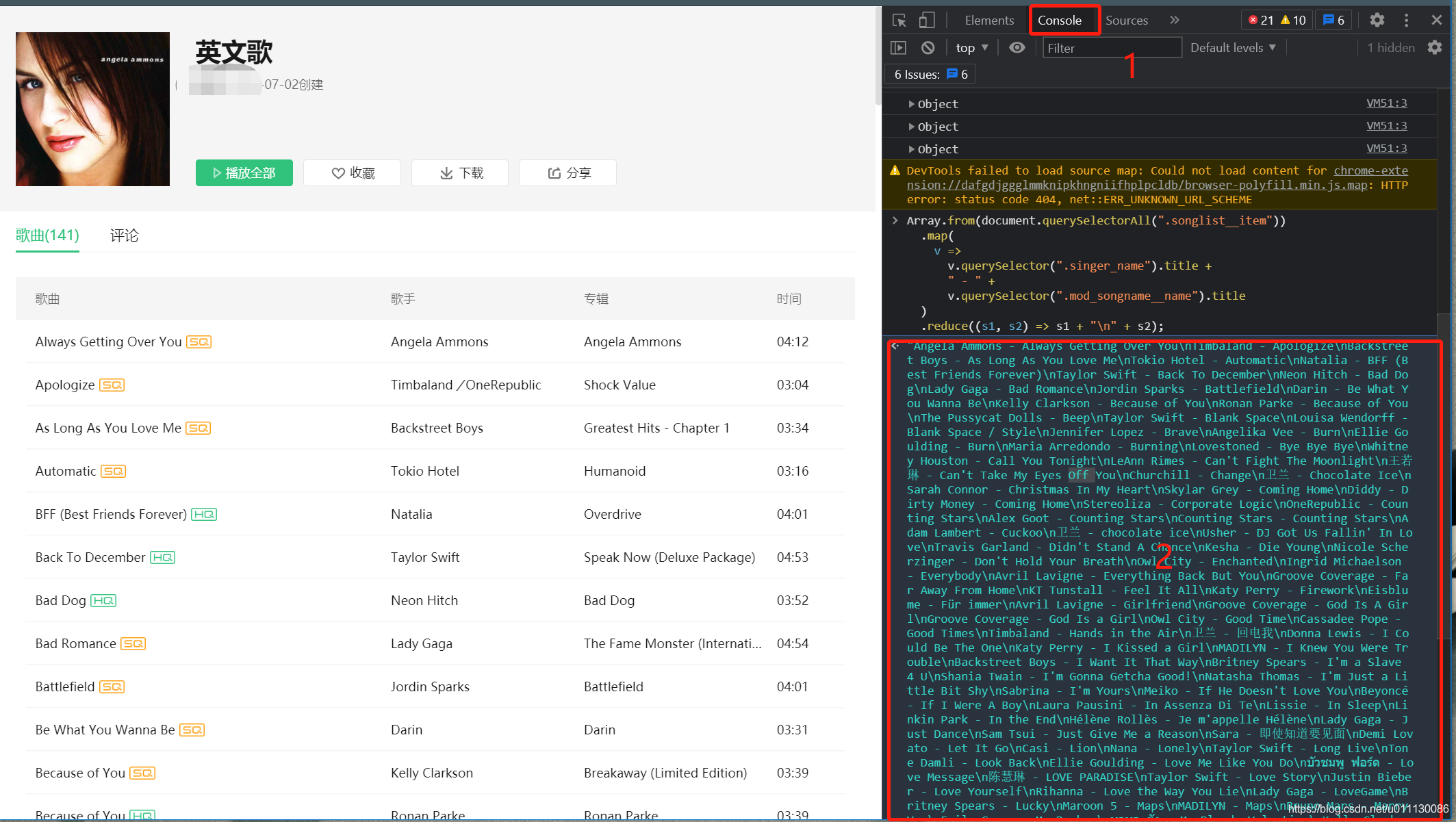The width and height of the screenshot is (1456, 822).
Task: Show more DevTools tabs via chevron
Action: 1174,21
